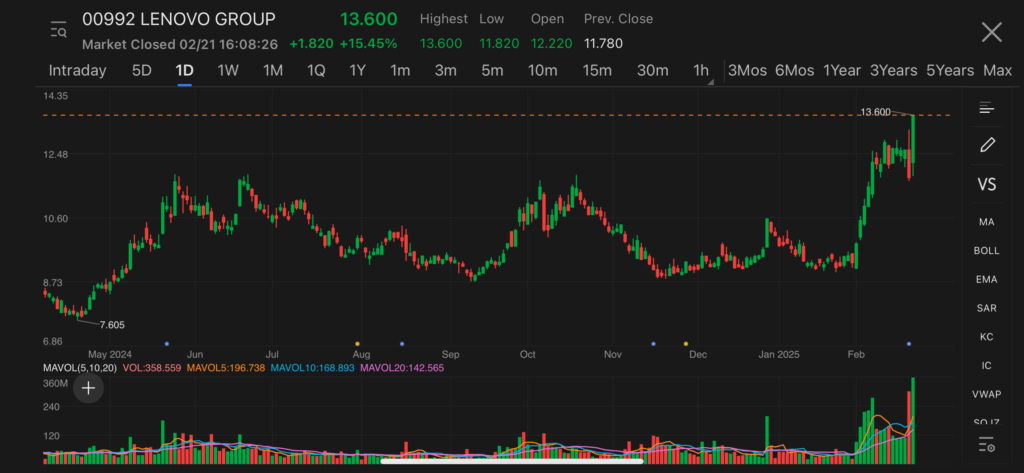Tap the plus button on volume chart

click(88, 387)
